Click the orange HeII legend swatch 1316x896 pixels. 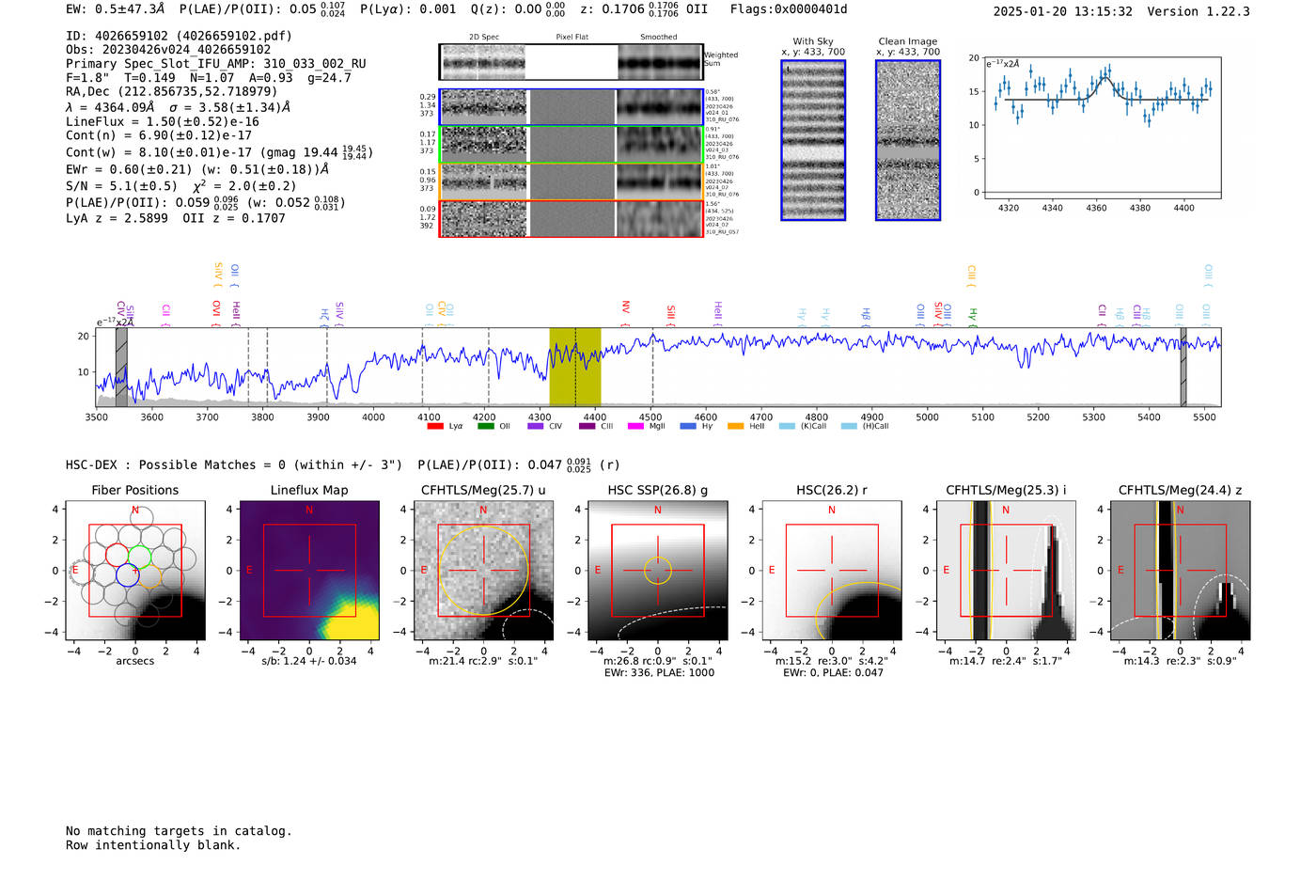click(x=736, y=426)
